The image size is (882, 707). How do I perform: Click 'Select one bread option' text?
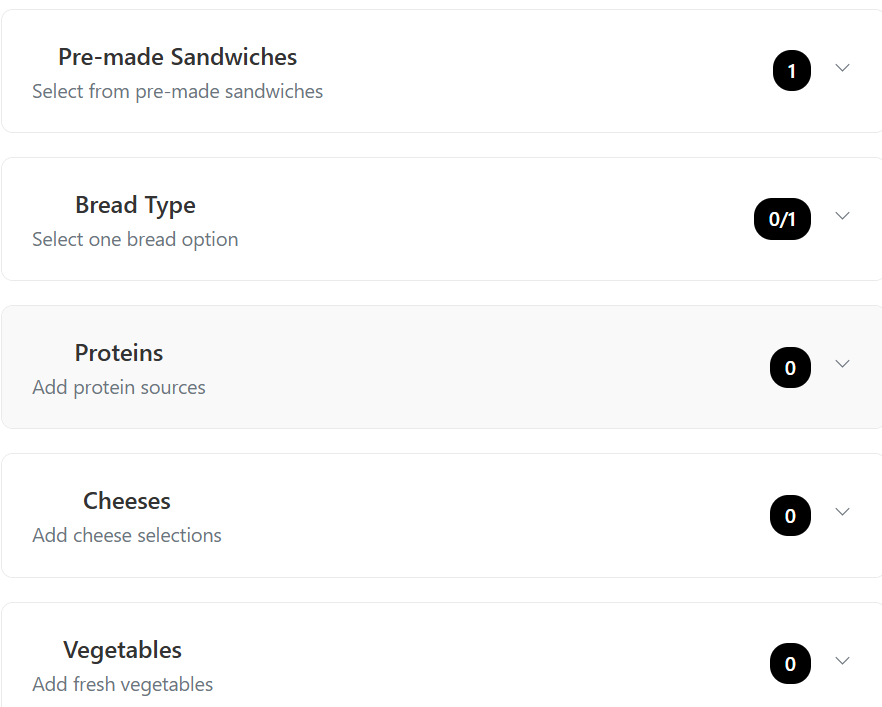coord(135,240)
